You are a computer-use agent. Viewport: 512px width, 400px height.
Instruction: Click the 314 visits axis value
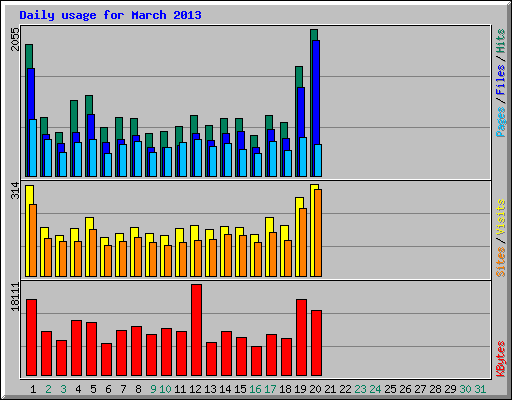coord(15,191)
